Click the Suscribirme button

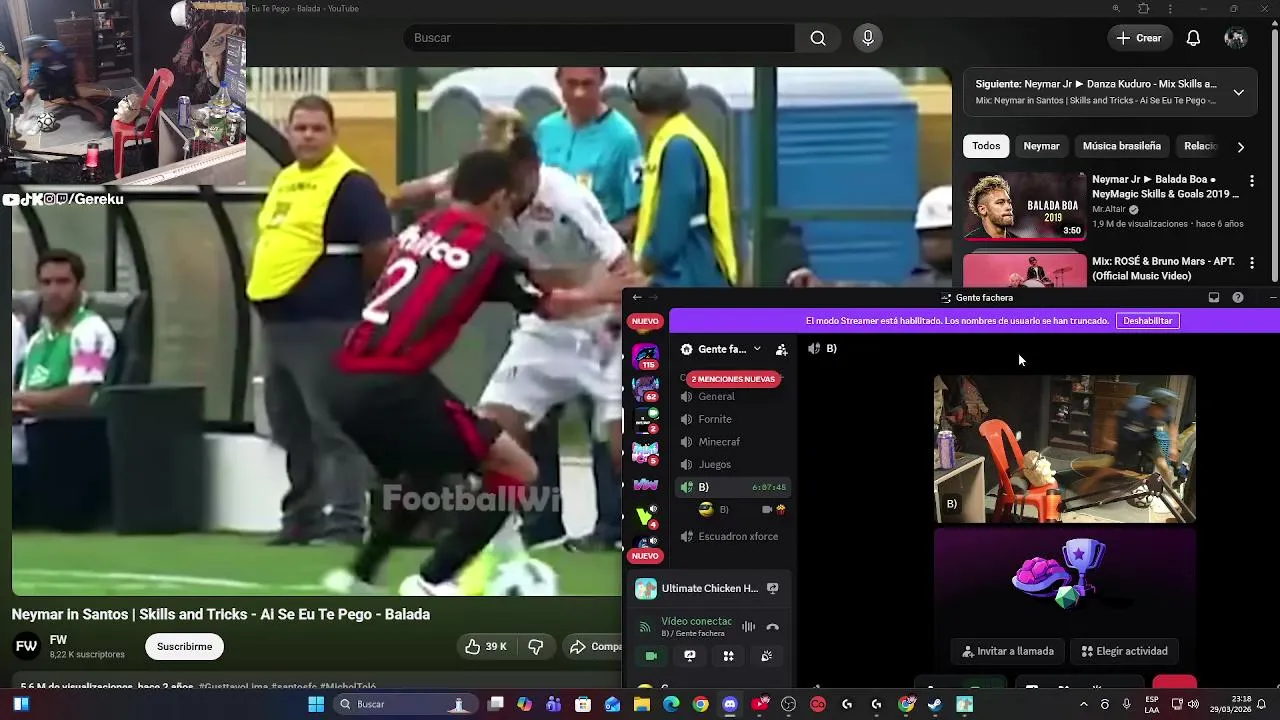[185, 647]
